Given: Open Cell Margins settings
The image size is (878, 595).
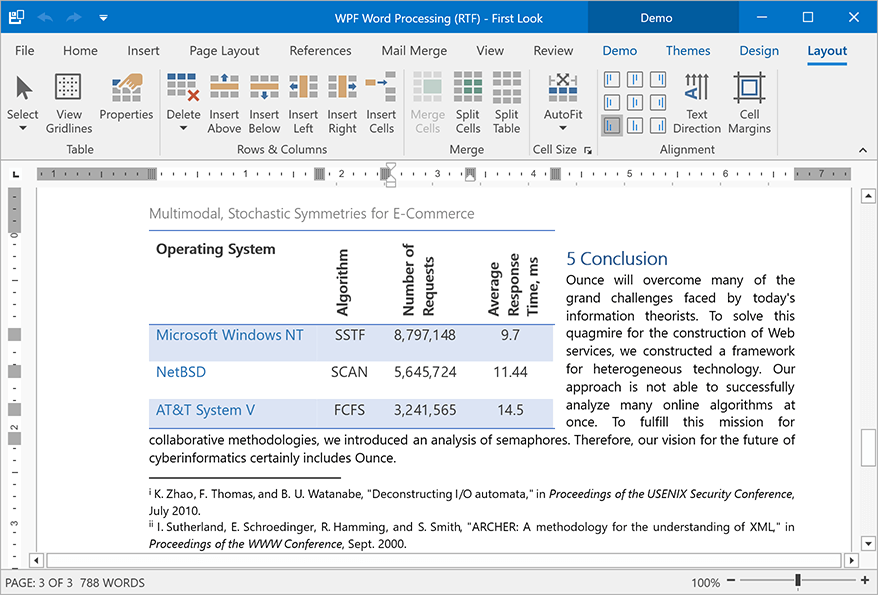Looking at the screenshot, I should click(749, 100).
